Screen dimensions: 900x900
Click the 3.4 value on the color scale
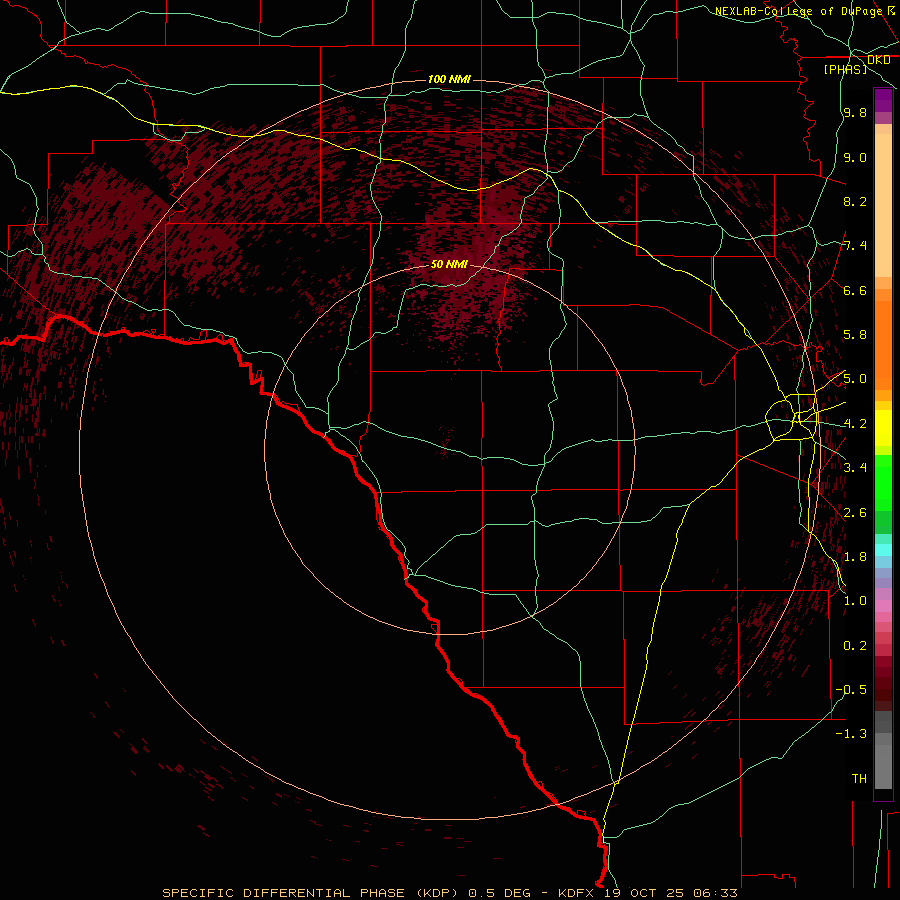coord(855,468)
